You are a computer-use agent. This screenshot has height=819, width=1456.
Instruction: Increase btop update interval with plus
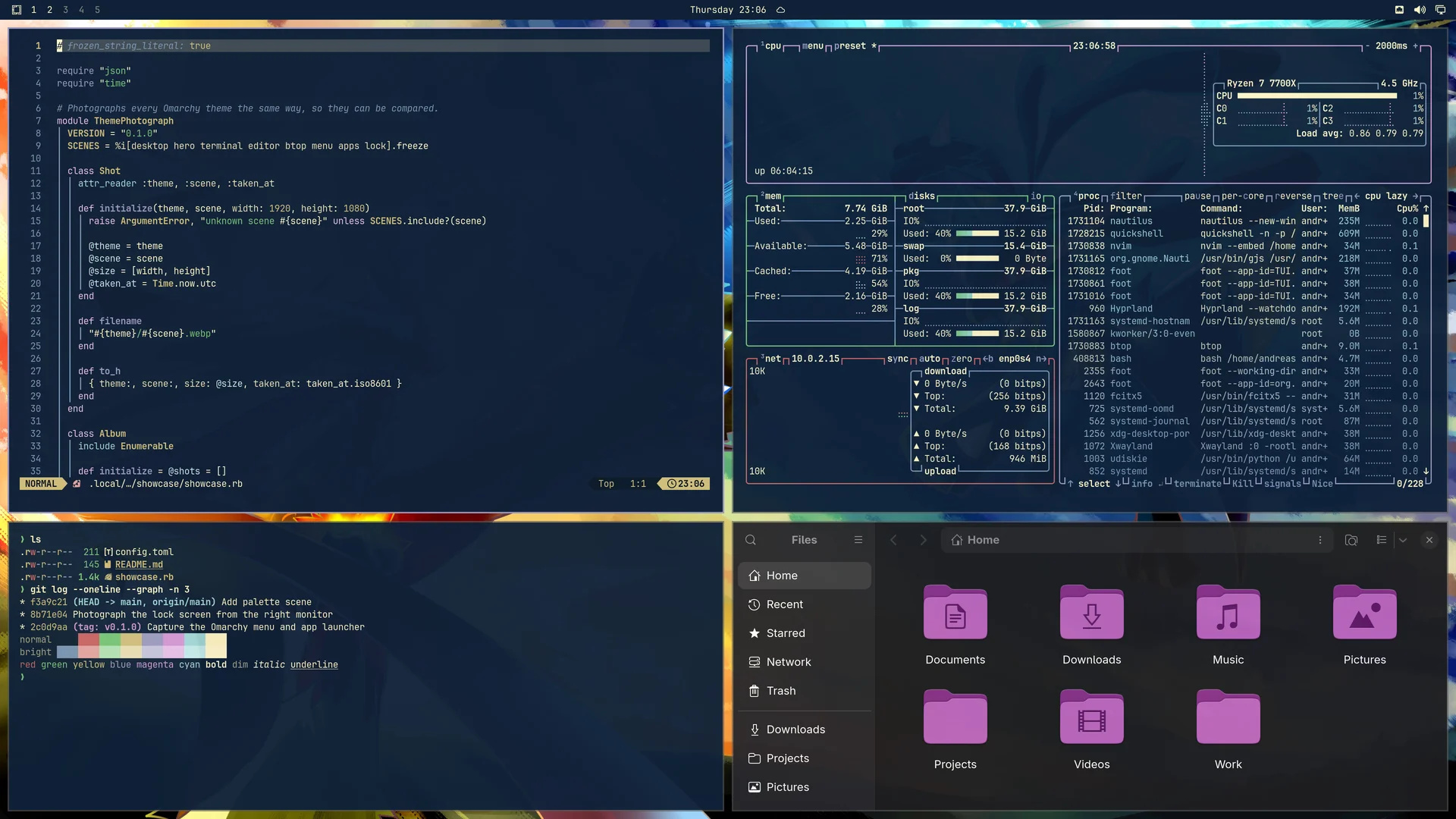click(1415, 45)
